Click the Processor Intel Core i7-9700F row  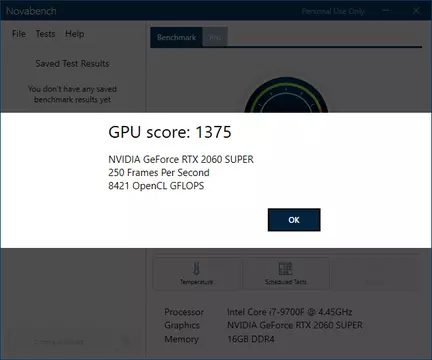258,312
